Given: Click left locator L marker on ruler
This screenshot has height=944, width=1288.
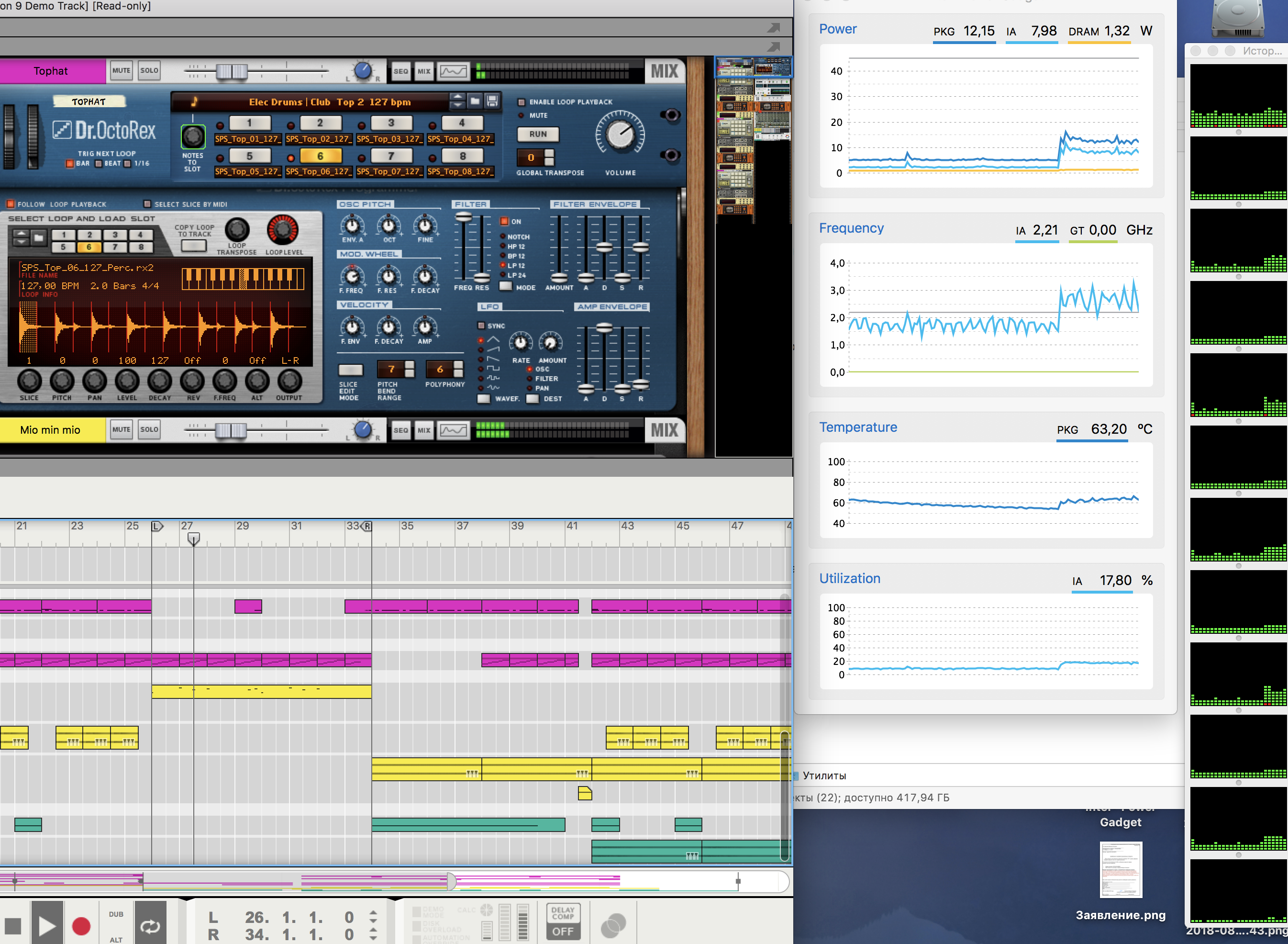Looking at the screenshot, I should click(x=157, y=526).
